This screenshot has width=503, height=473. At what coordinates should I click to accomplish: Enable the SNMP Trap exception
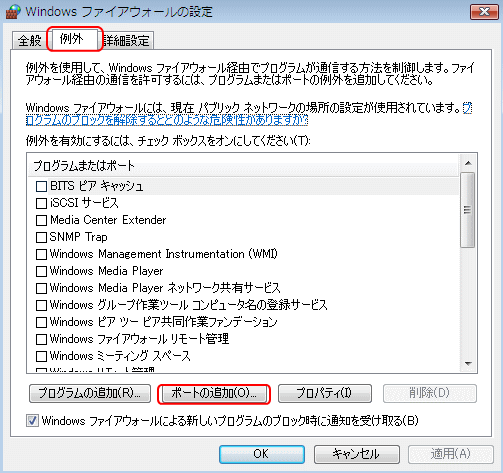[x=41, y=237]
